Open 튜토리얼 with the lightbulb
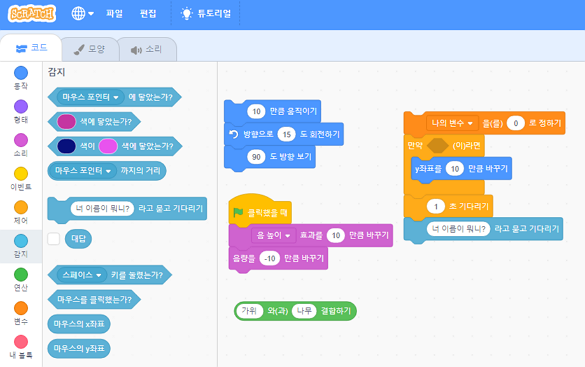Image resolution: width=585 pixels, height=367 pixels. pos(206,14)
